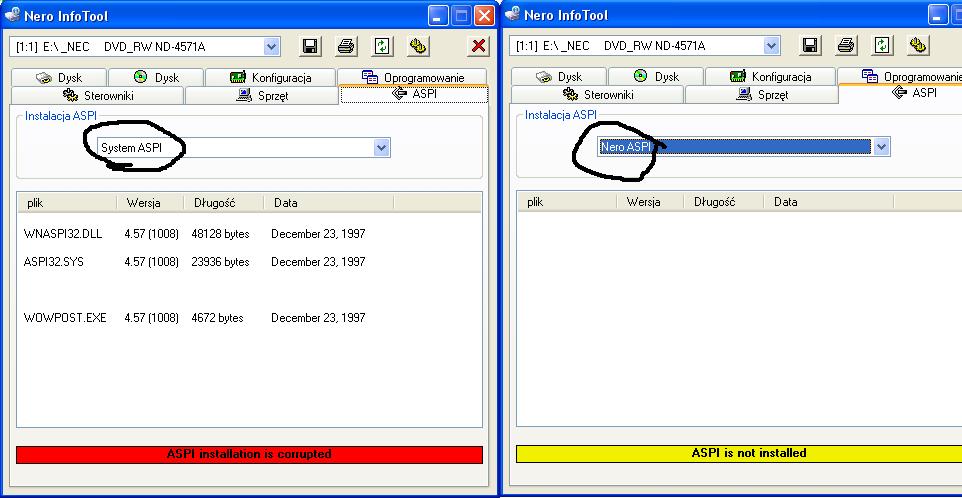Switch to Konfiguracja tab in right window
This screenshot has height=498, width=962.
click(771, 77)
